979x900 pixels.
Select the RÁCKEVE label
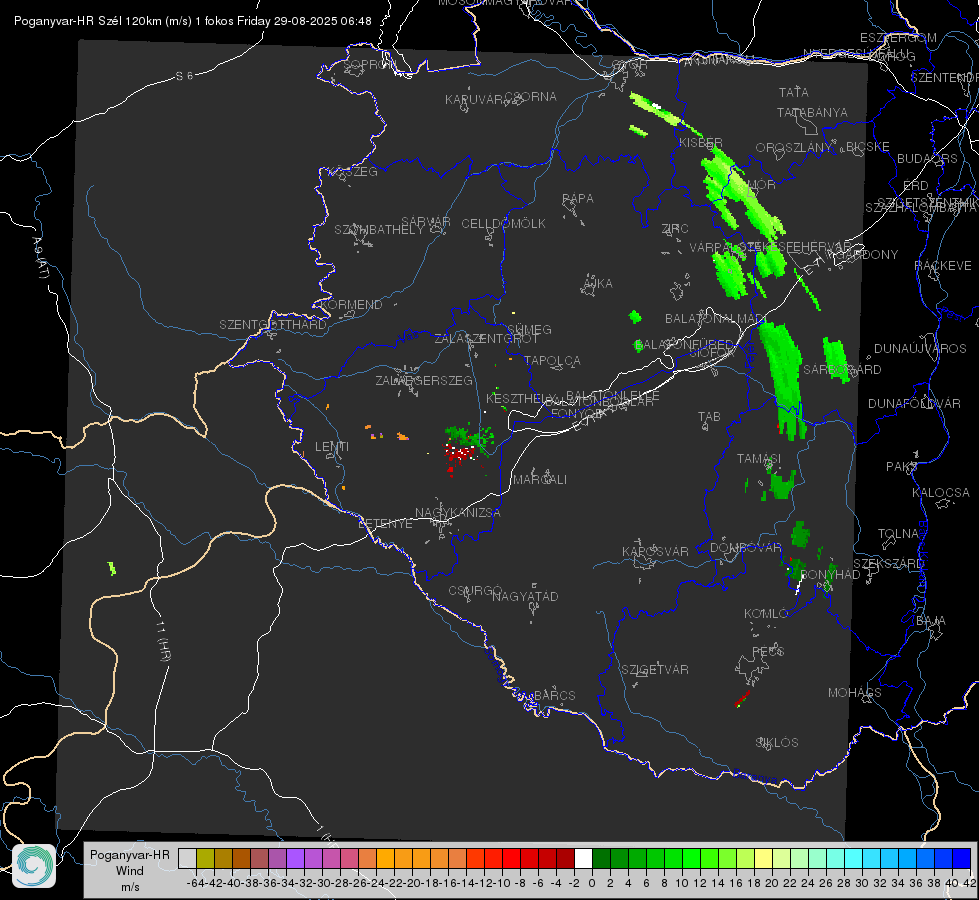(943, 266)
